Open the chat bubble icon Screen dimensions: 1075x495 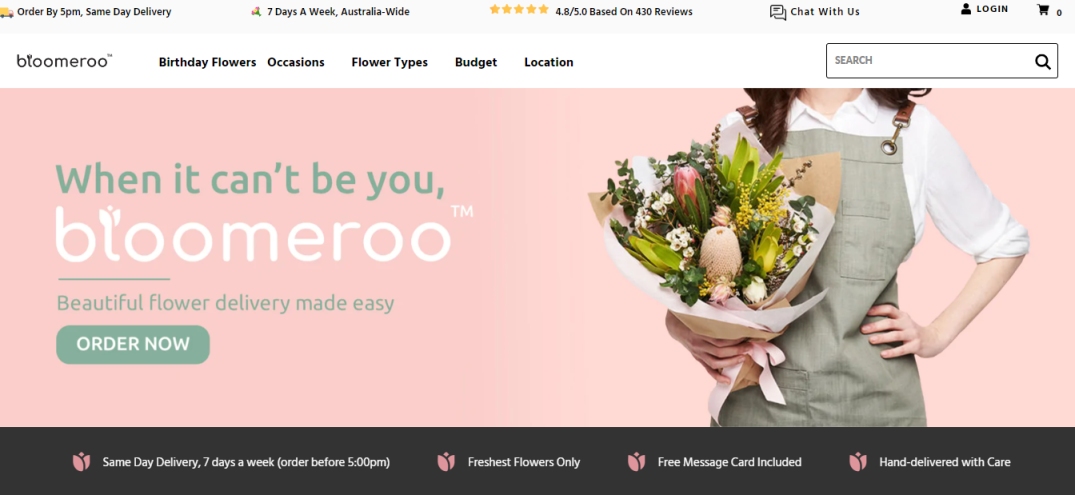coord(777,12)
